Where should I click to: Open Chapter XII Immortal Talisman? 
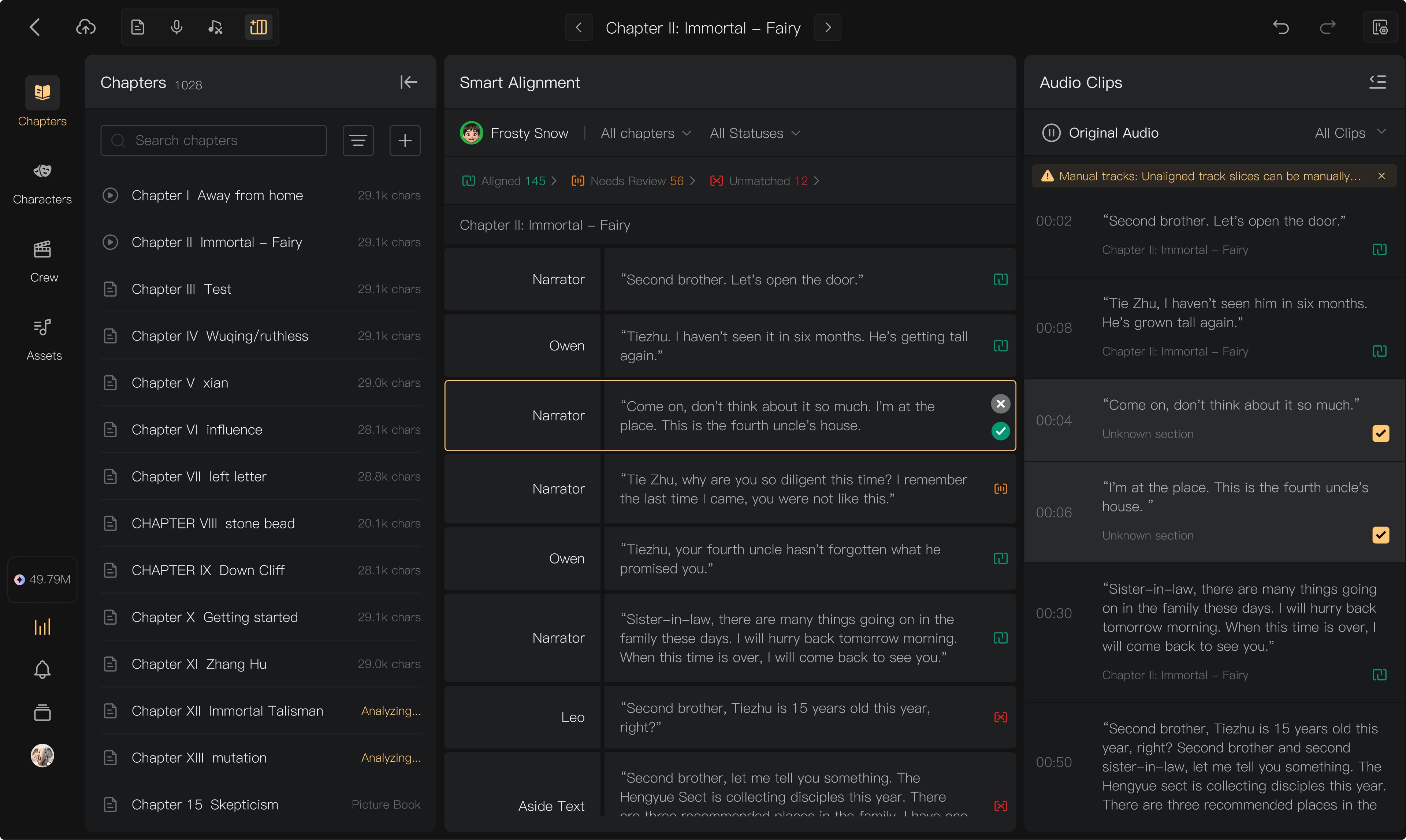click(261, 711)
